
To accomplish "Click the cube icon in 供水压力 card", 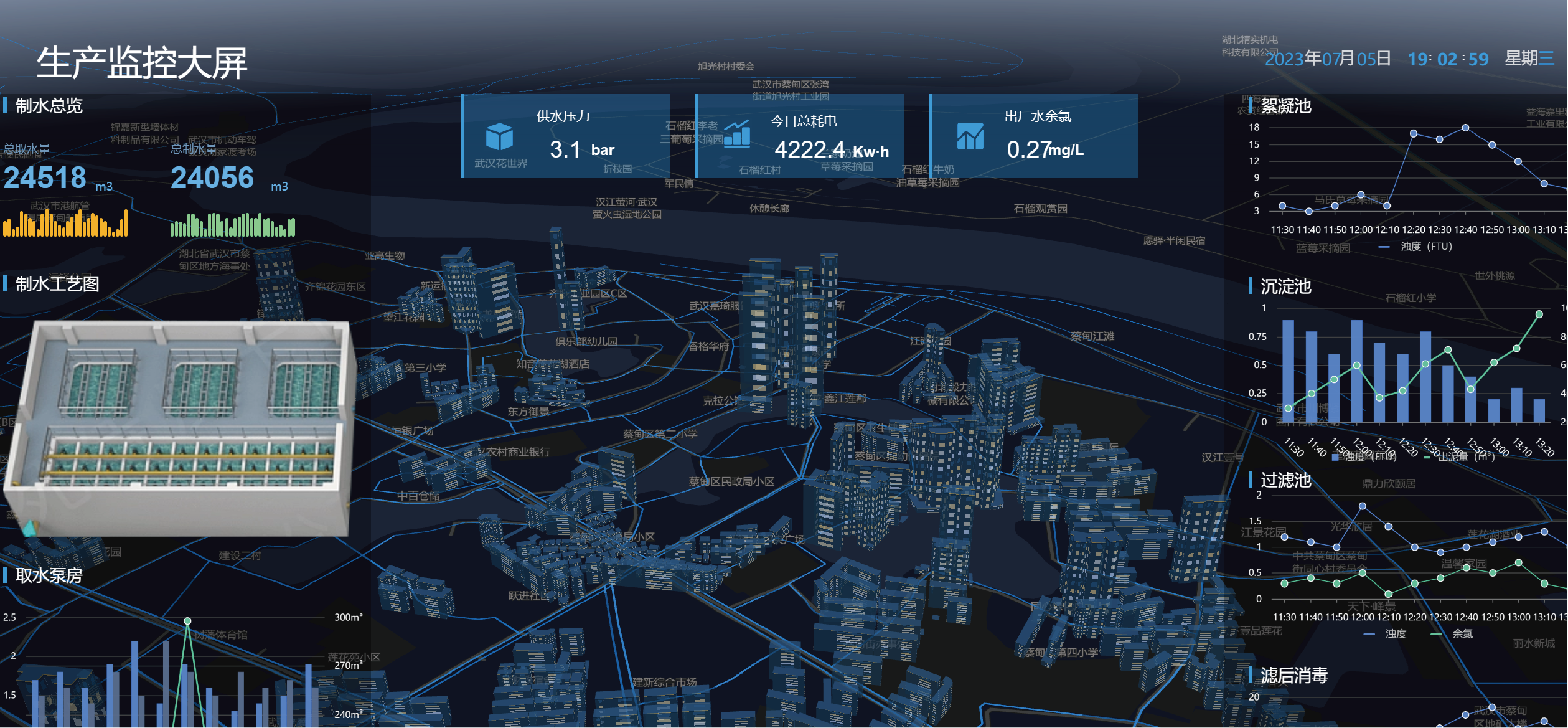I will coord(499,136).
